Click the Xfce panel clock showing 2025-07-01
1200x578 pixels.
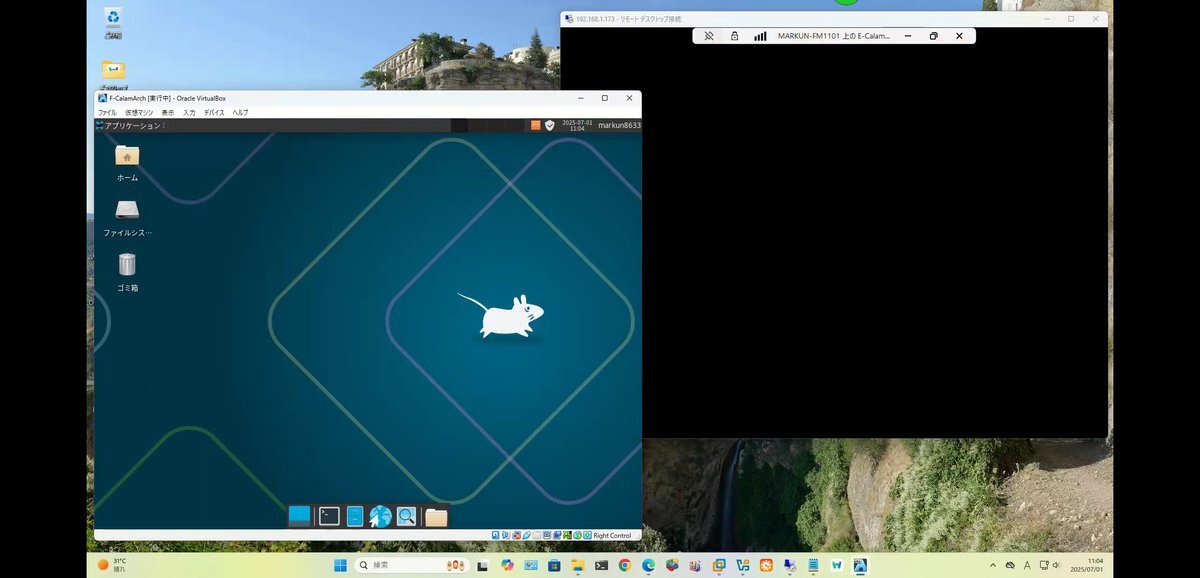[x=577, y=125]
